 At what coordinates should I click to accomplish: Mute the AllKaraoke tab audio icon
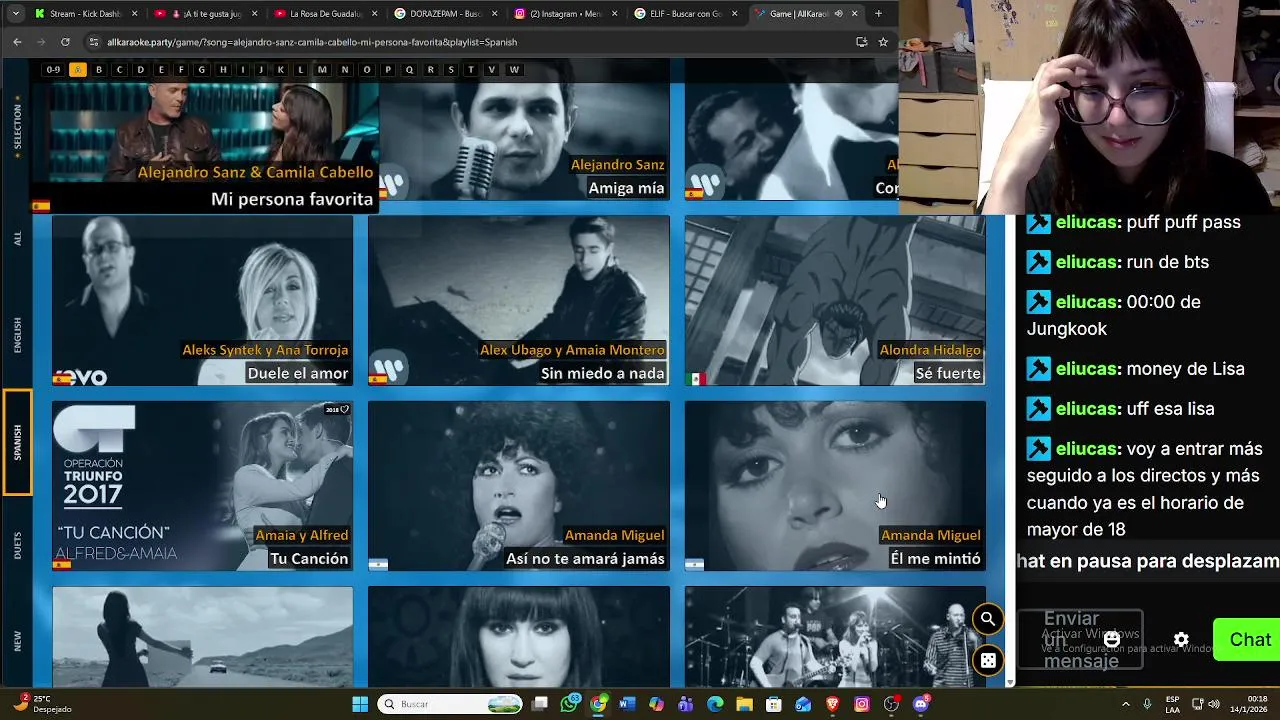[x=838, y=14]
